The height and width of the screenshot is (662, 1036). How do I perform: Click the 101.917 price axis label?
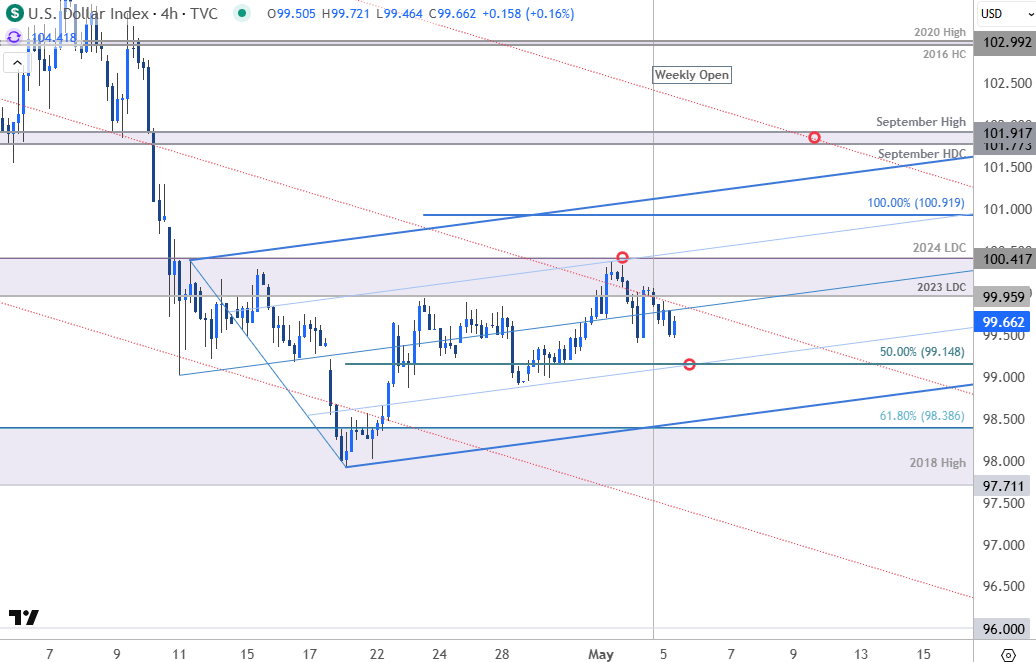pos(1006,133)
